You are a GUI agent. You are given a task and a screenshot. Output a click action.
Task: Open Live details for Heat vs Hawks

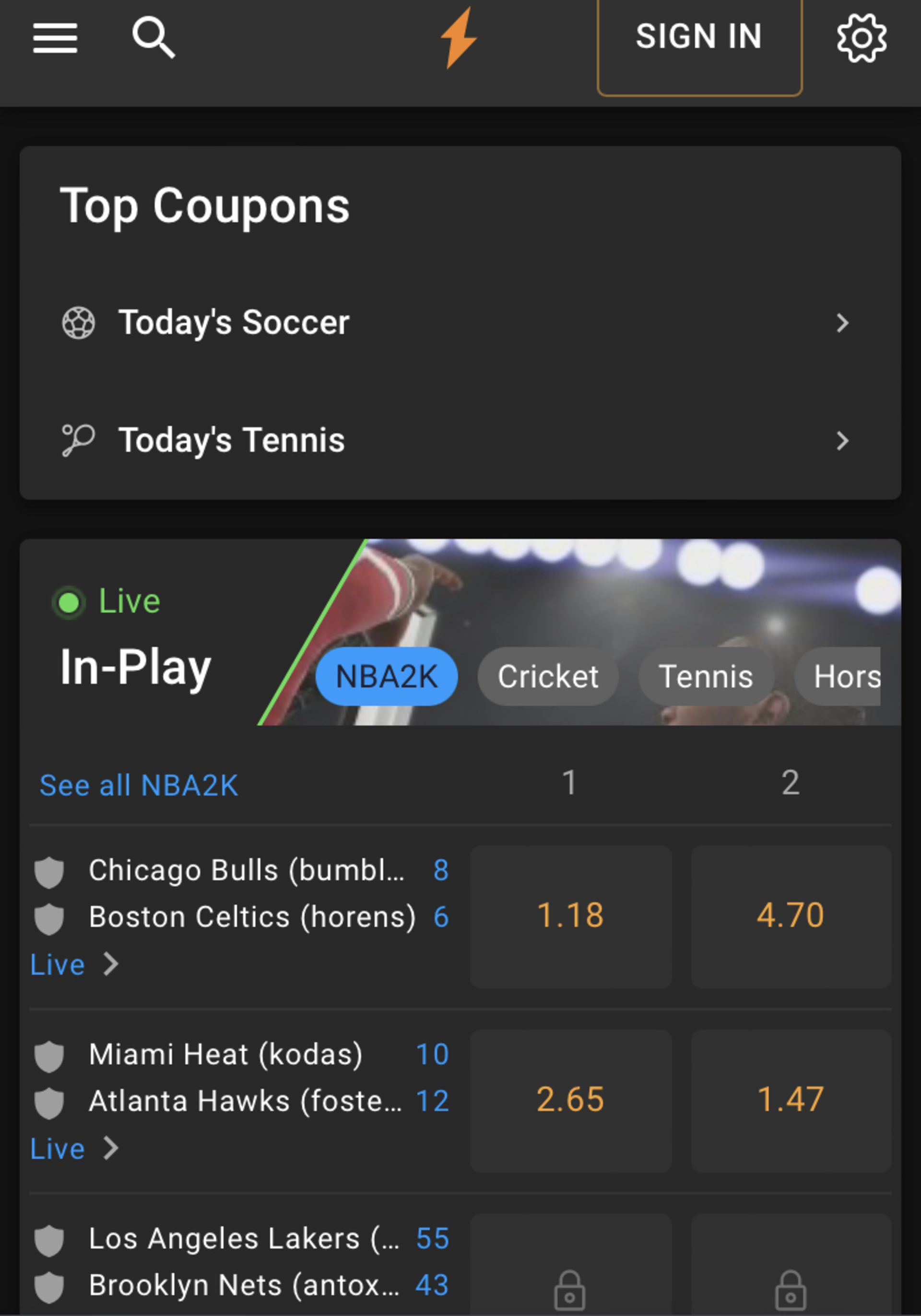pyautogui.click(x=73, y=1149)
